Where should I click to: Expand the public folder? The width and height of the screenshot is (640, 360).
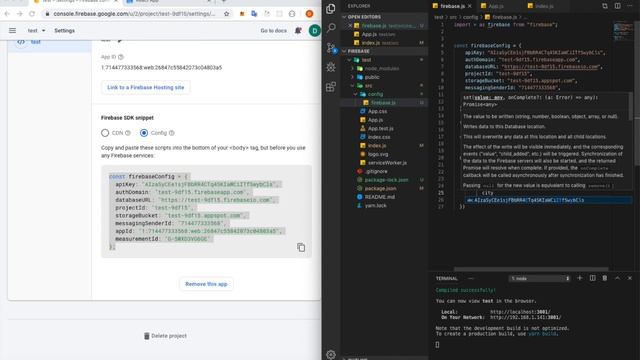point(353,77)
